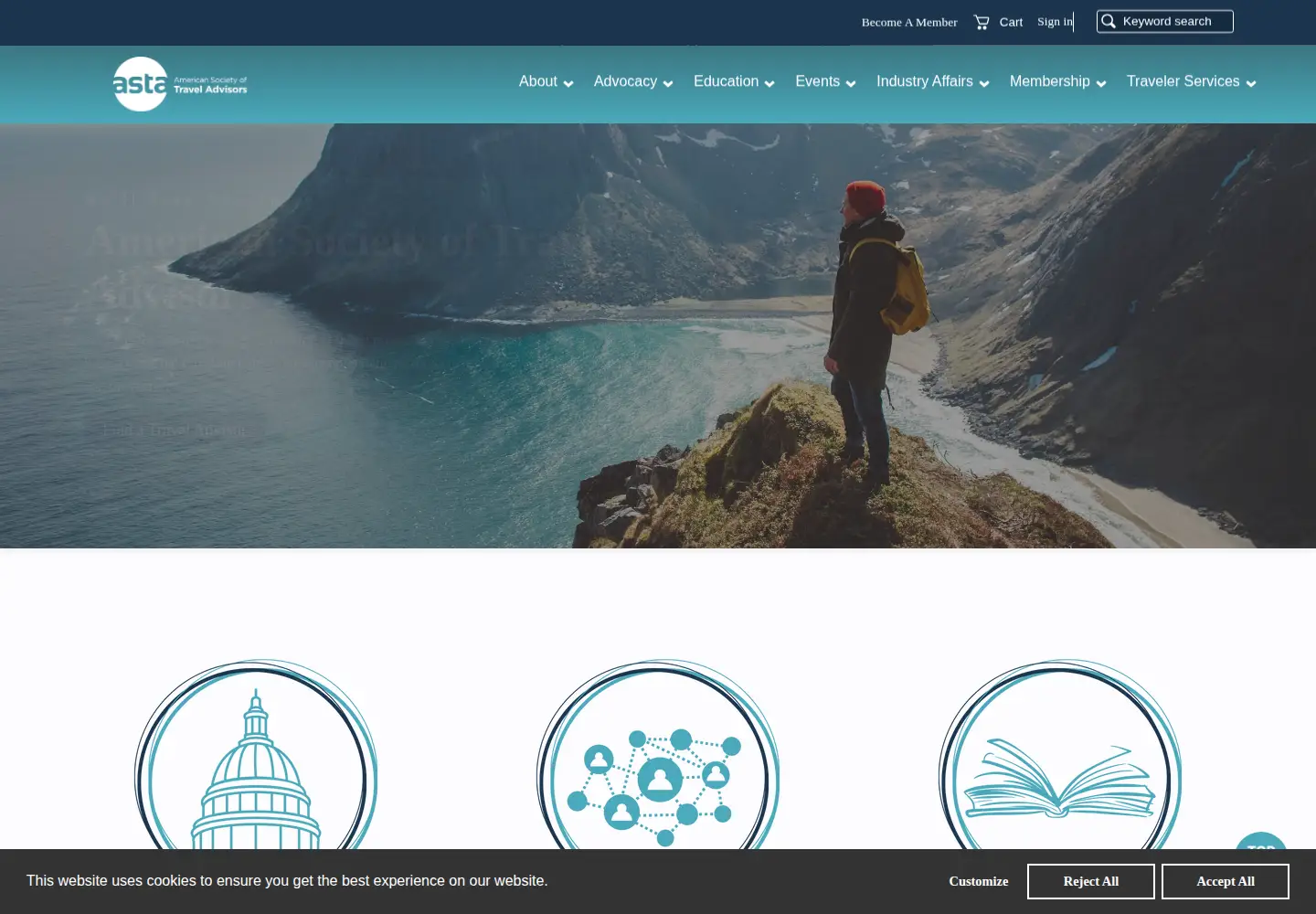1316x914 pixels.
Task: Expand the About chevron
Action: click(x=568, y=83)
